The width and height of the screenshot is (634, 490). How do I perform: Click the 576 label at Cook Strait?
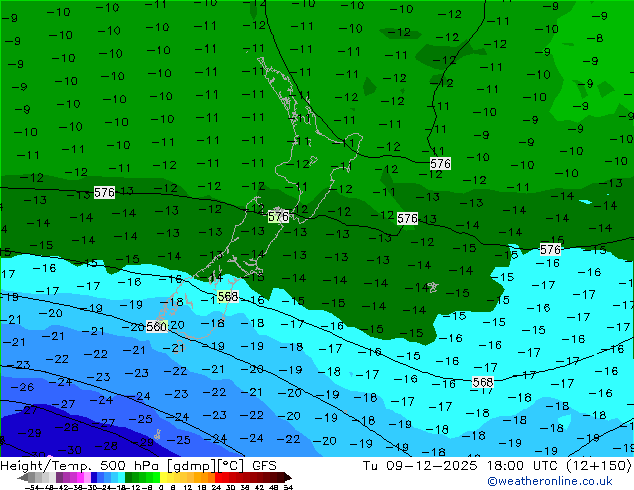click(x=279, y=217)
